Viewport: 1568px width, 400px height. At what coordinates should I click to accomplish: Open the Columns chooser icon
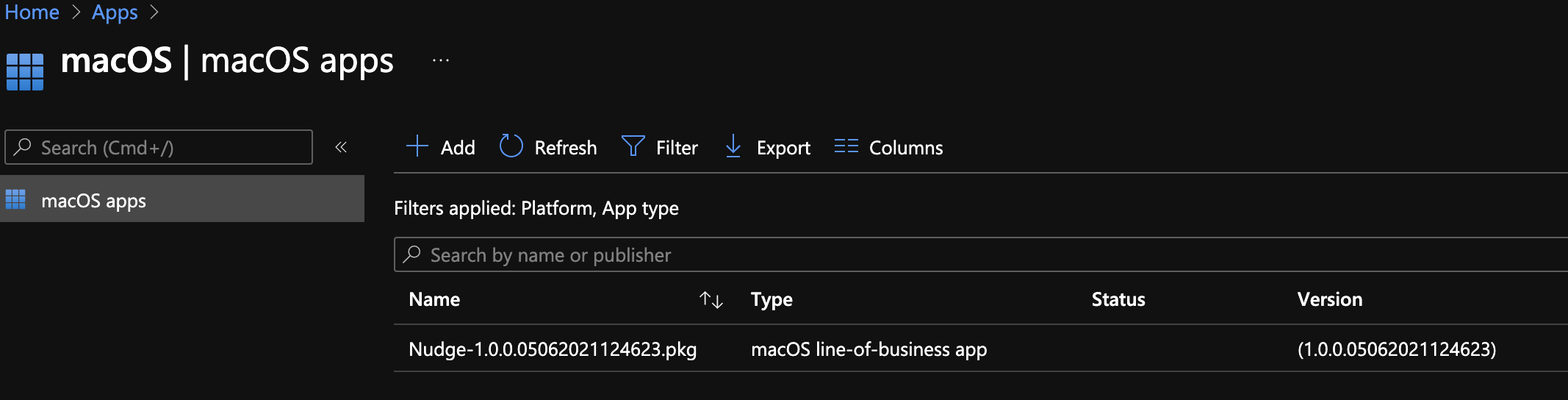pos(846,146)
